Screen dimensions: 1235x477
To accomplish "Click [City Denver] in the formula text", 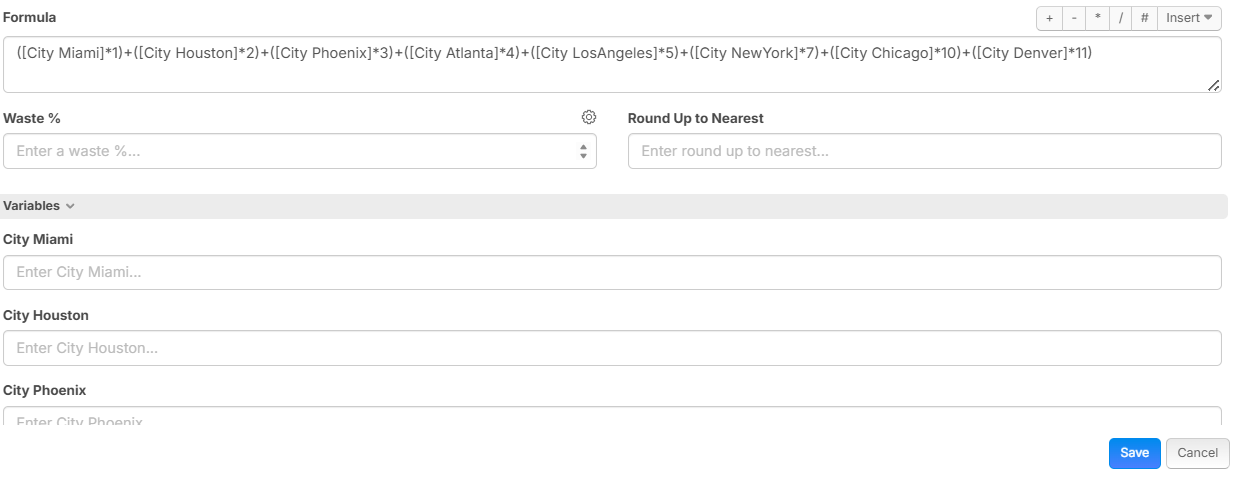I will (x=1018, y=53).
